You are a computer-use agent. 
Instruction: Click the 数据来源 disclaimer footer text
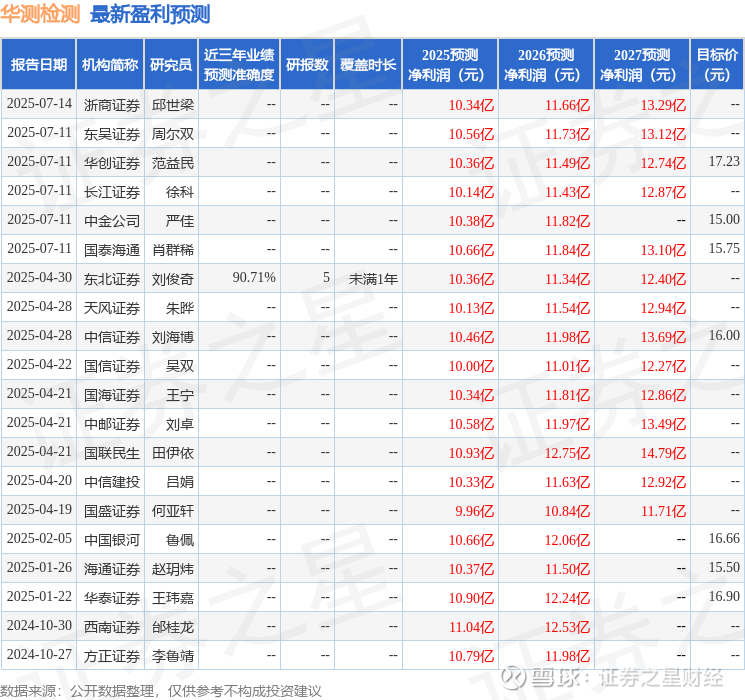161,691
